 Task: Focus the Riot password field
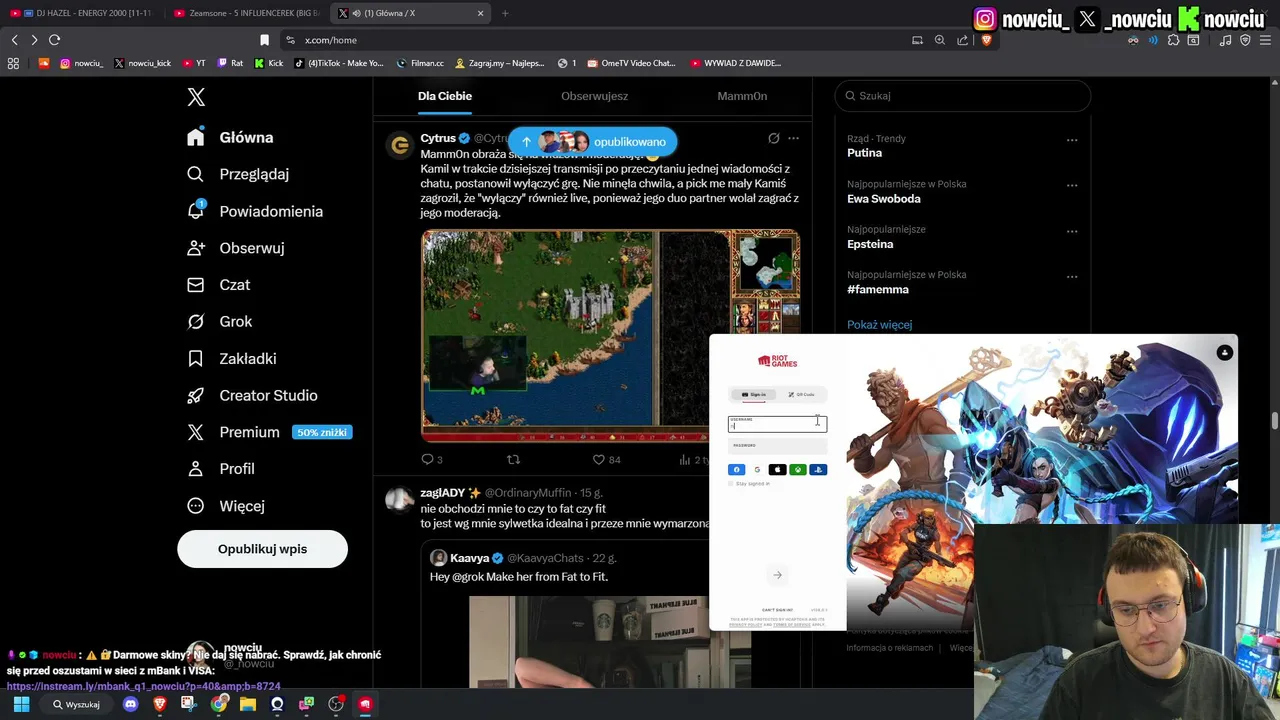[x=777, y=446]
